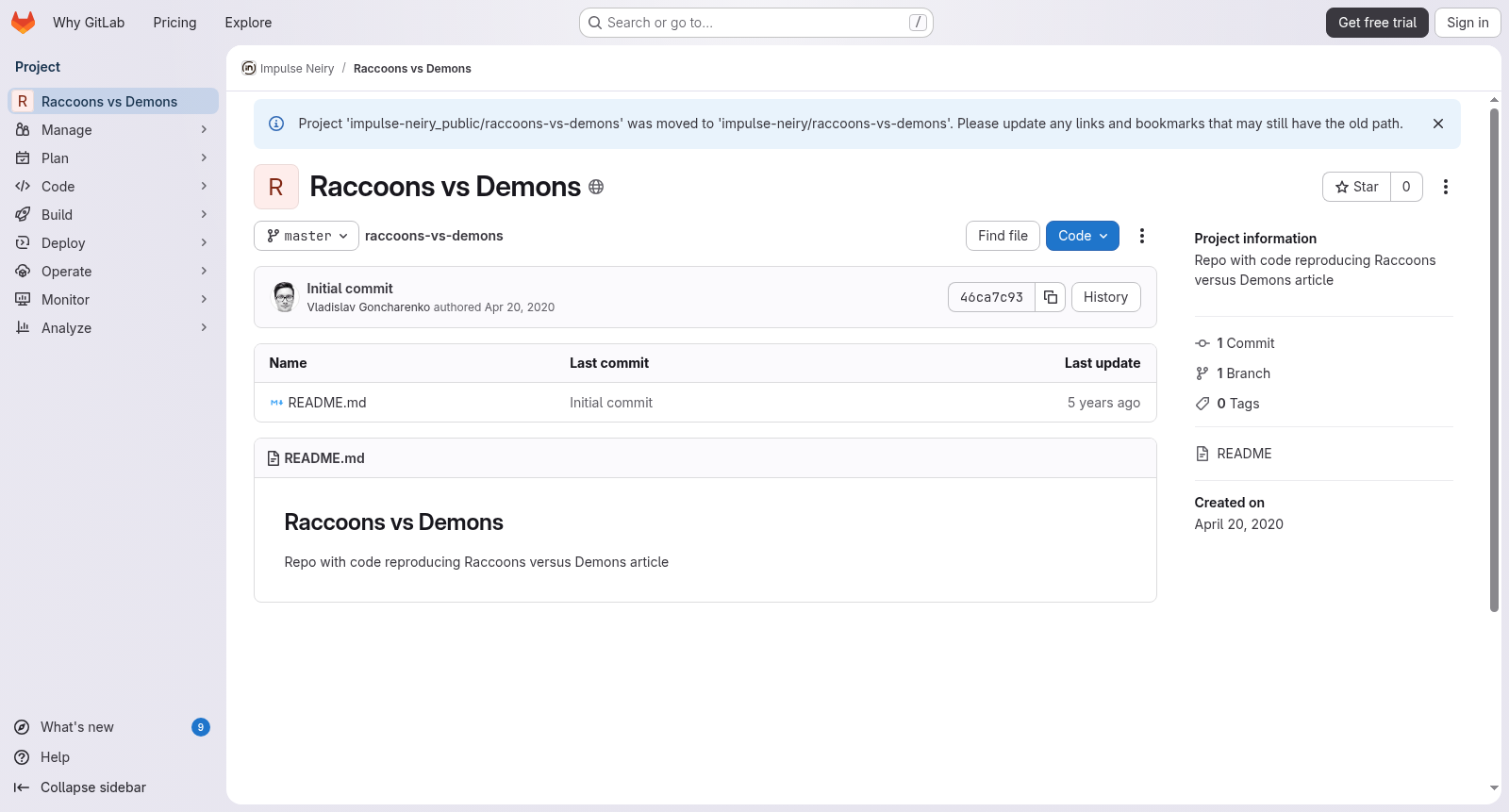The width and height of the screenshot is (1509, 812).
Task: Expand the Plan section chevron
Action: pos(204,158)
